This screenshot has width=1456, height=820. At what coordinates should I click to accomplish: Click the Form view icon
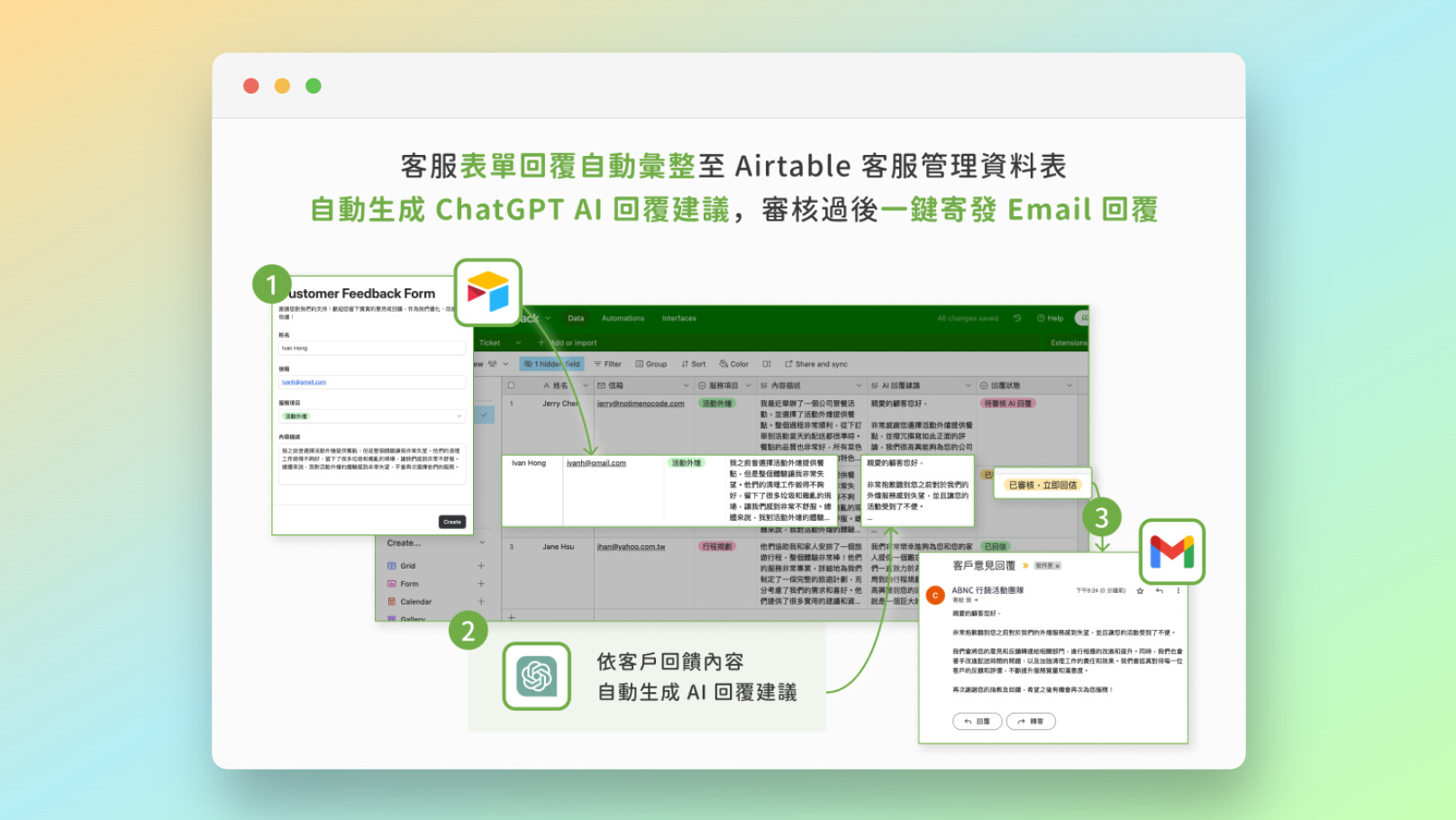coord(392,584)
